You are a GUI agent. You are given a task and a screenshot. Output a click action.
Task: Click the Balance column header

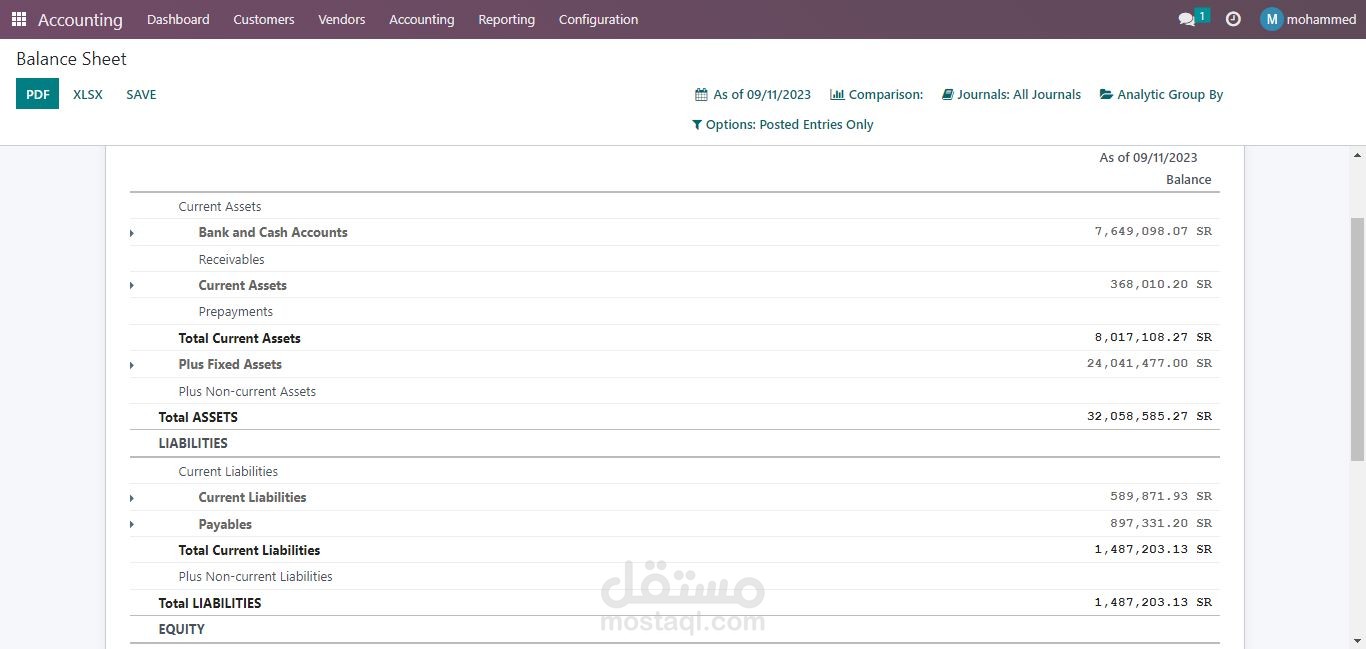click(1188, 179)
